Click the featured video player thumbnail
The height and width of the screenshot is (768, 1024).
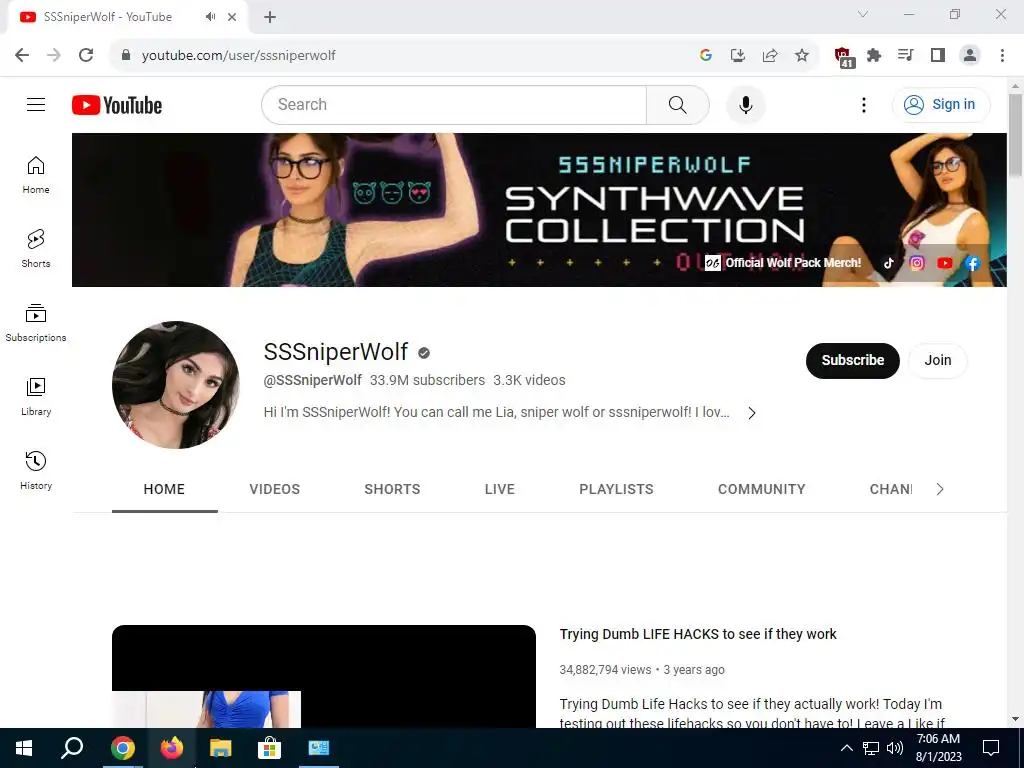click(323, 677)
